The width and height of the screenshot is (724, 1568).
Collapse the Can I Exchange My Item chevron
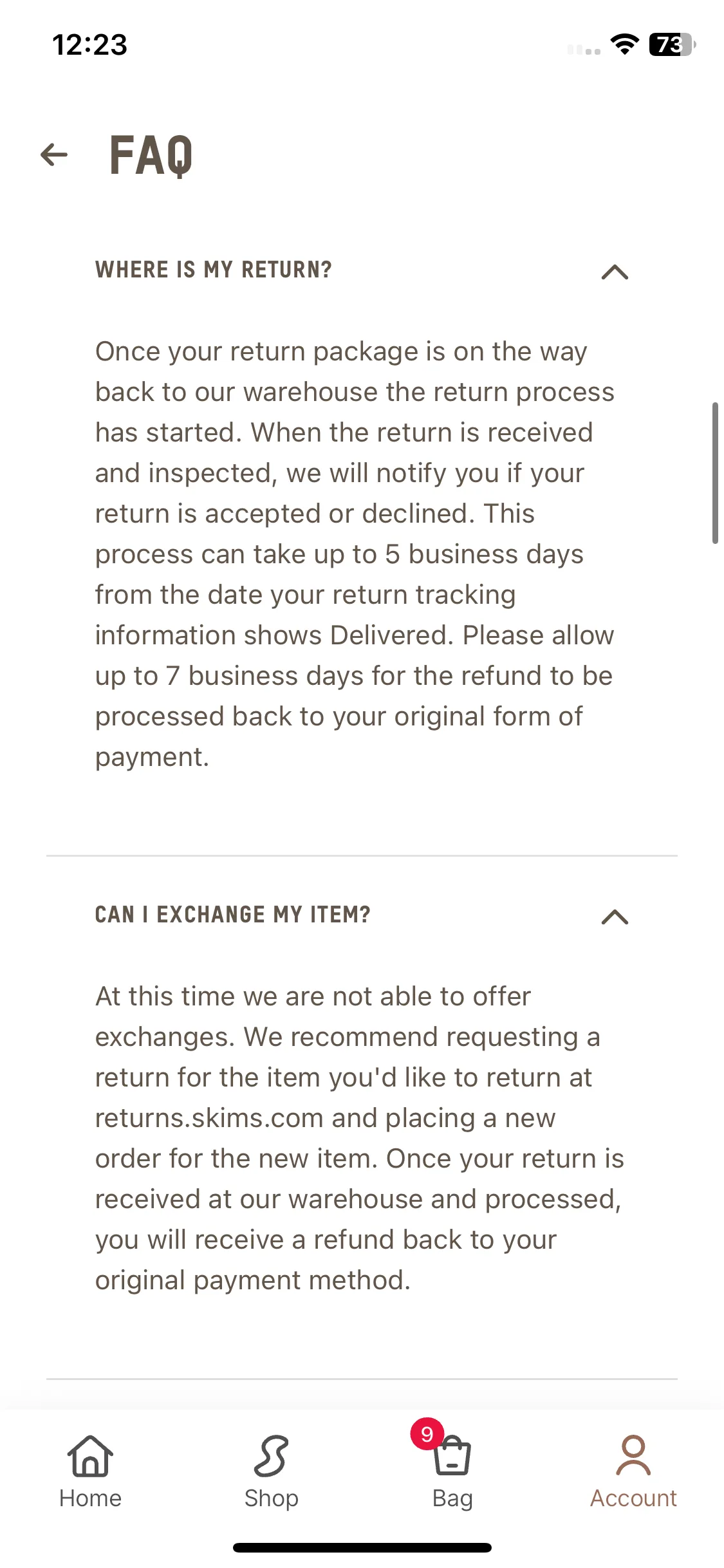point(615,917)
